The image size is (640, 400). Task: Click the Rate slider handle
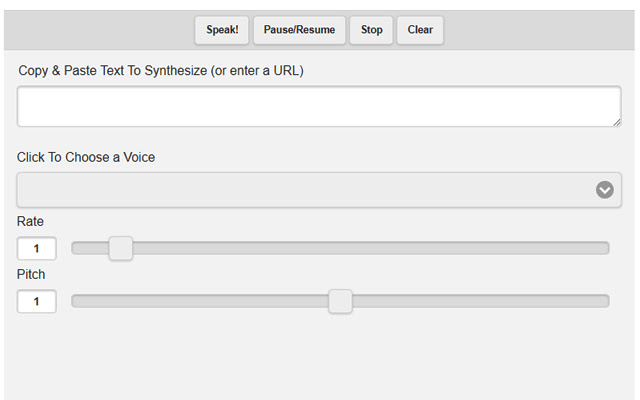[120, 248]
